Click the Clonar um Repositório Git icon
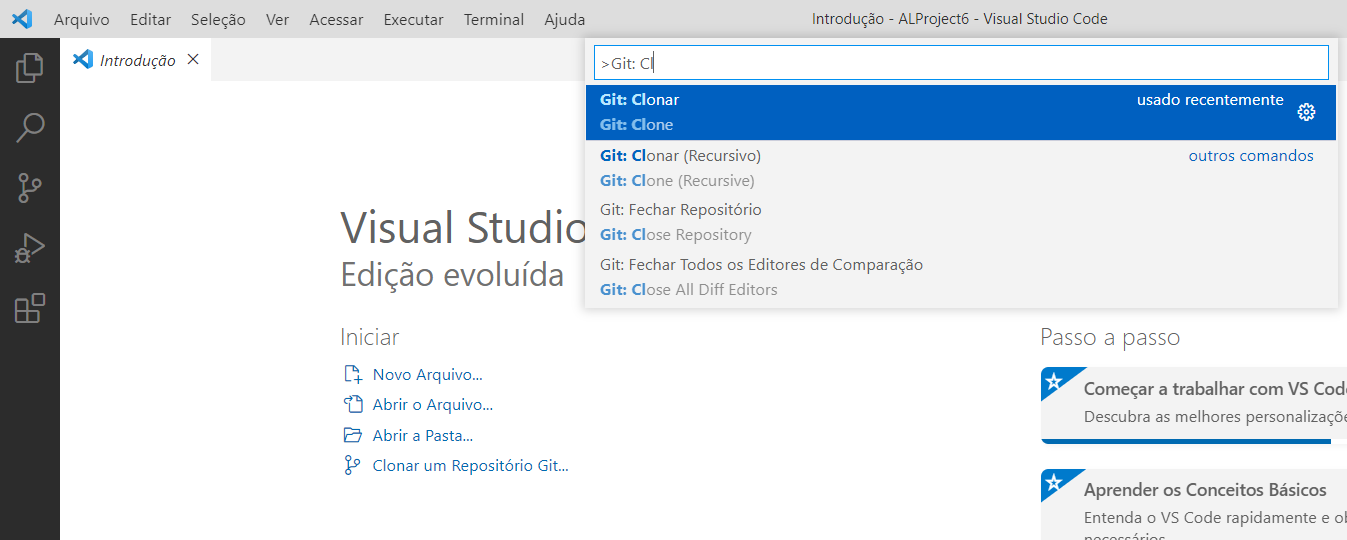The width and height of the screenshot is (1347, 540). (352, 465)
